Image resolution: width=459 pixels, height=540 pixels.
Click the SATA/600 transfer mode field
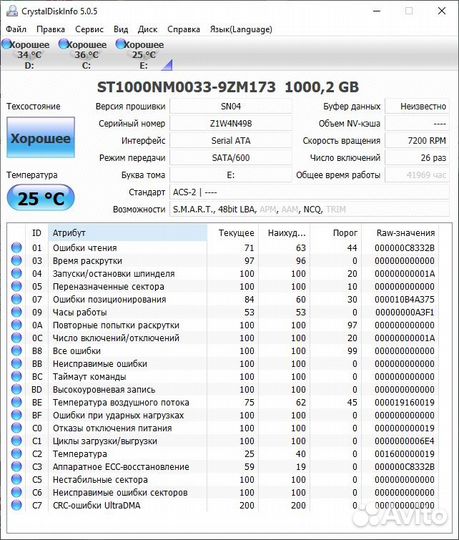pos(231,158)
